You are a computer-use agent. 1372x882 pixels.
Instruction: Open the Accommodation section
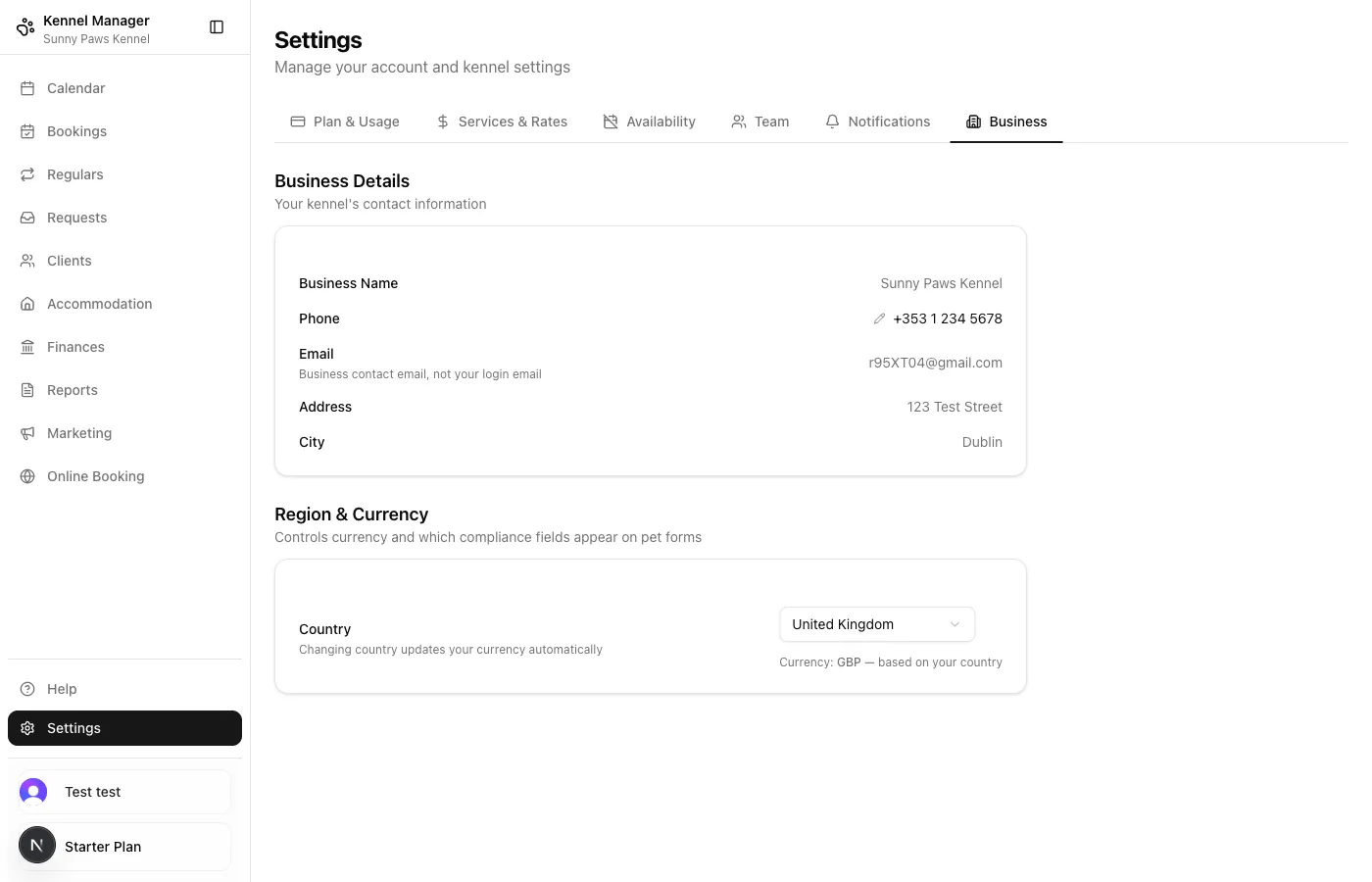[99, 303]
